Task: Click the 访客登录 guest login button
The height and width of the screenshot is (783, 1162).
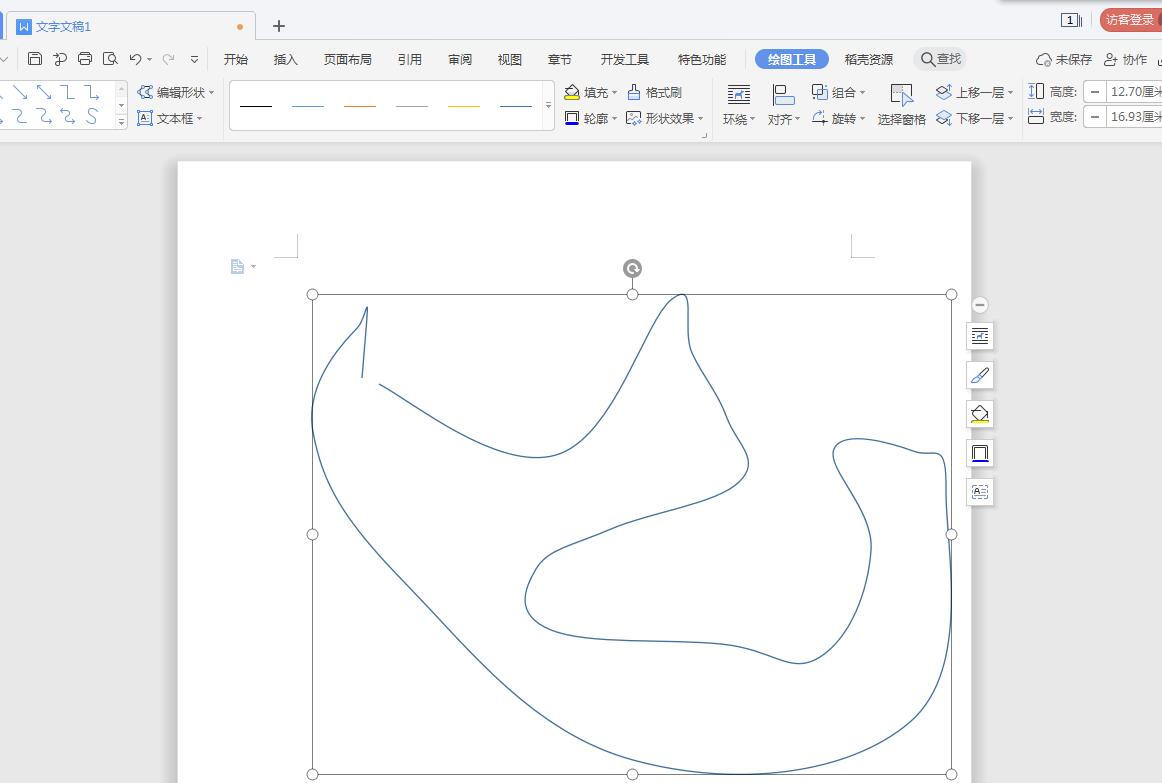Action: (x=1130, y=20)
